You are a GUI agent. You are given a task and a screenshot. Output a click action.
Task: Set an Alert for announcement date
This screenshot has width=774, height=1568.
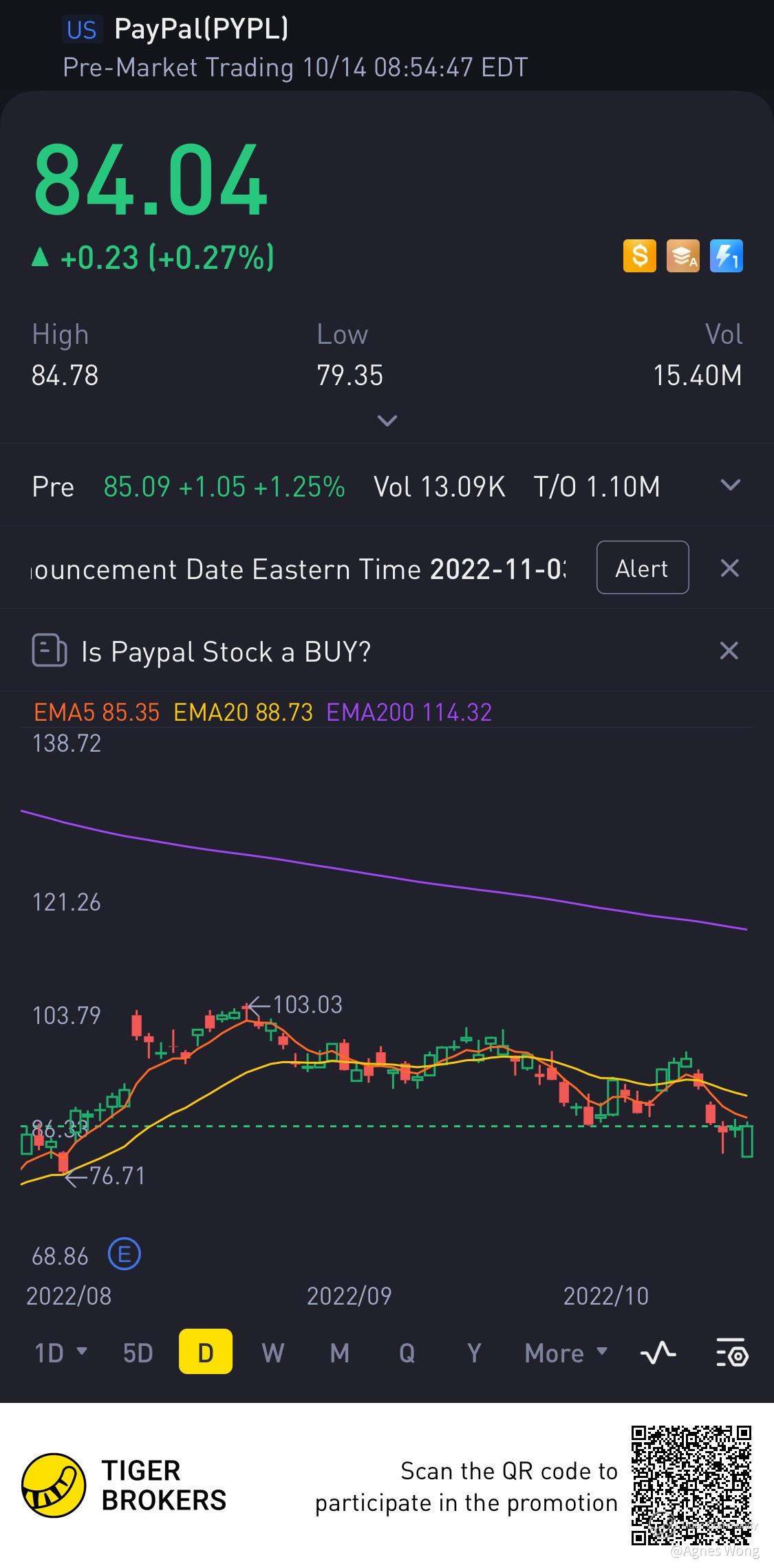pyautogui.click(x=643, y=568)
